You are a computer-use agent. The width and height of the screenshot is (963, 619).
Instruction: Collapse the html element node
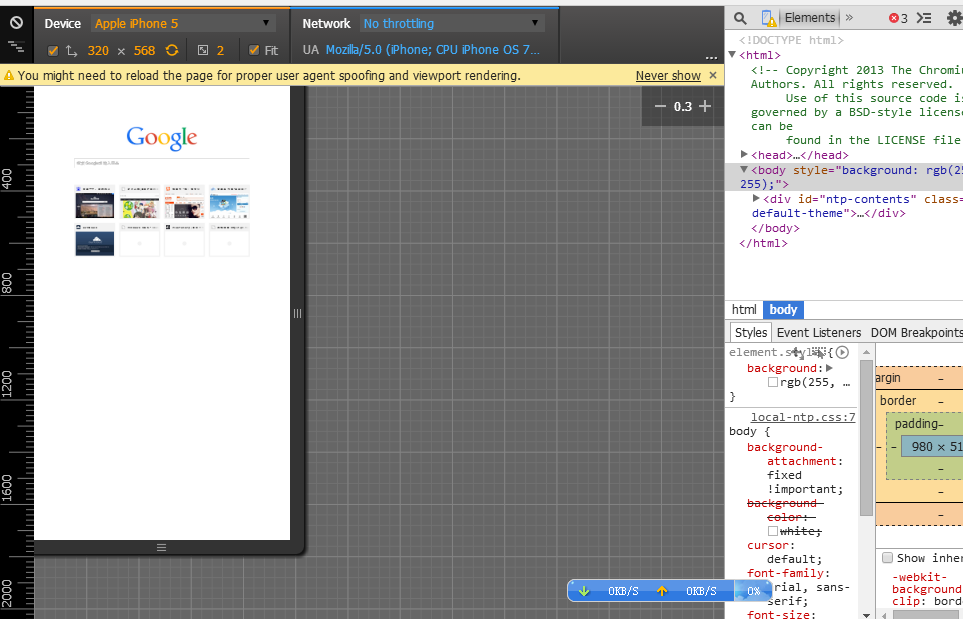tap(732, 55)
